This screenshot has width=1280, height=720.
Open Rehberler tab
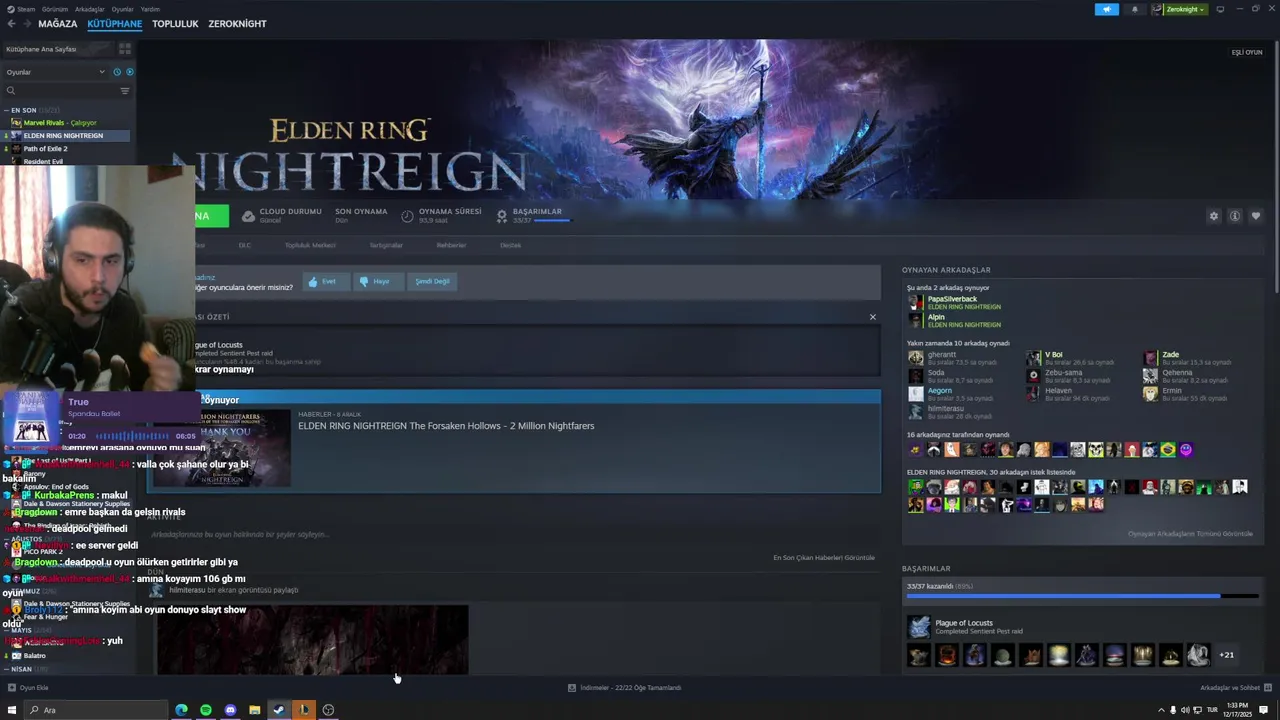click(x=451, y=245)
